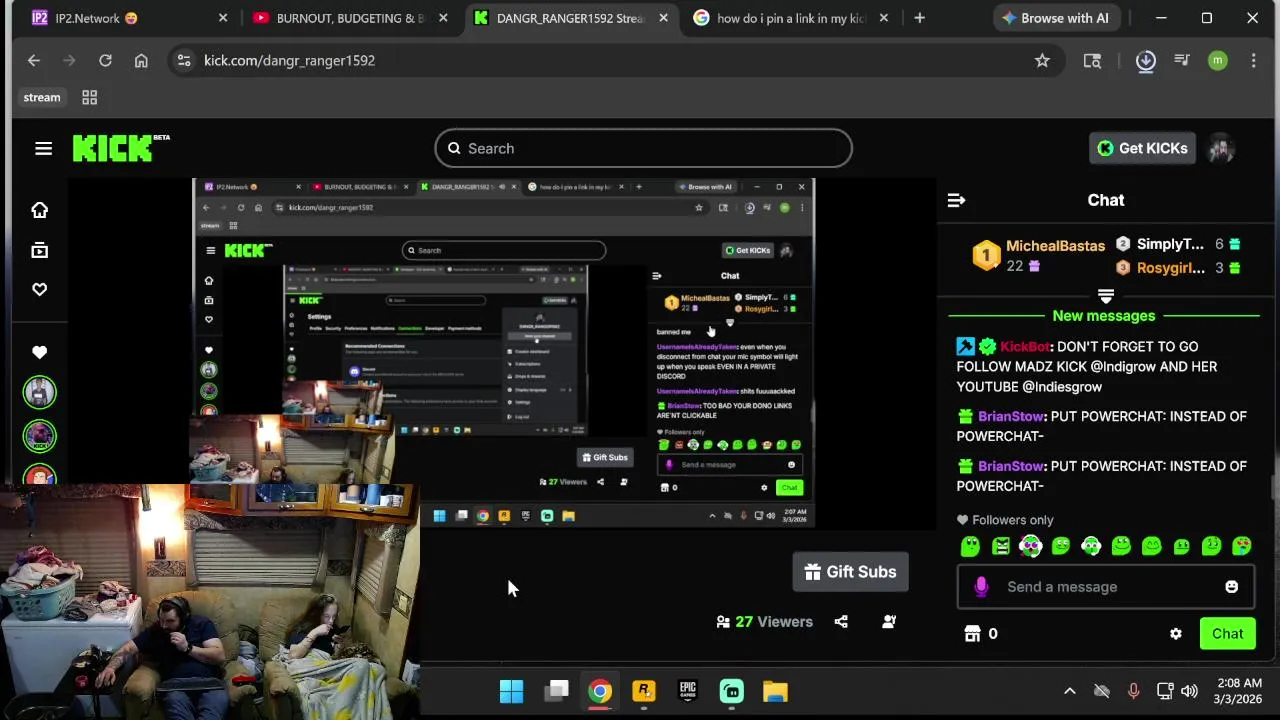Click the Get KICKs button
The height and width of the screenshot is (720, 1280).
[x=1142, y=148]
